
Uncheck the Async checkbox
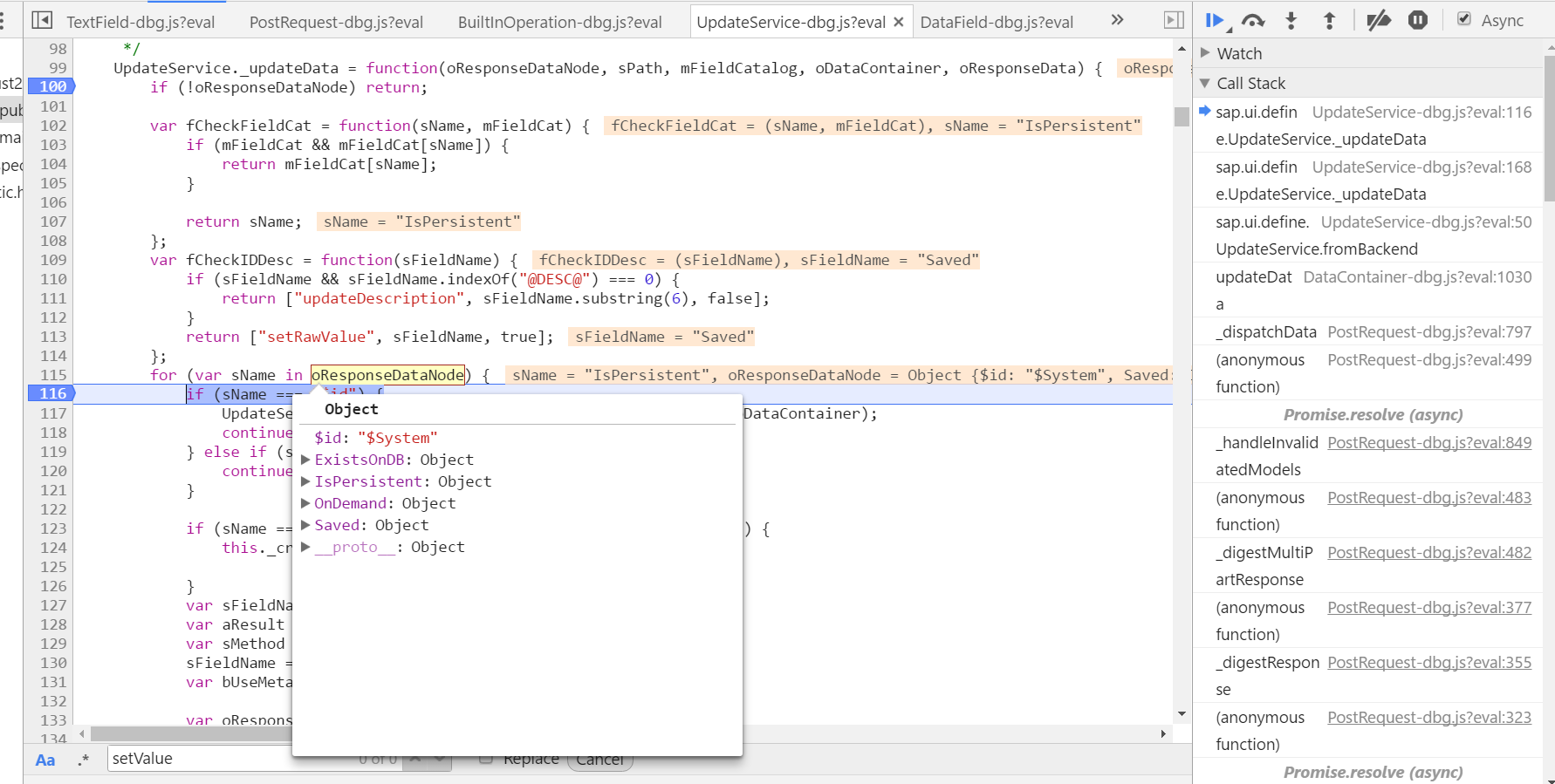[x=1464, y=19]
